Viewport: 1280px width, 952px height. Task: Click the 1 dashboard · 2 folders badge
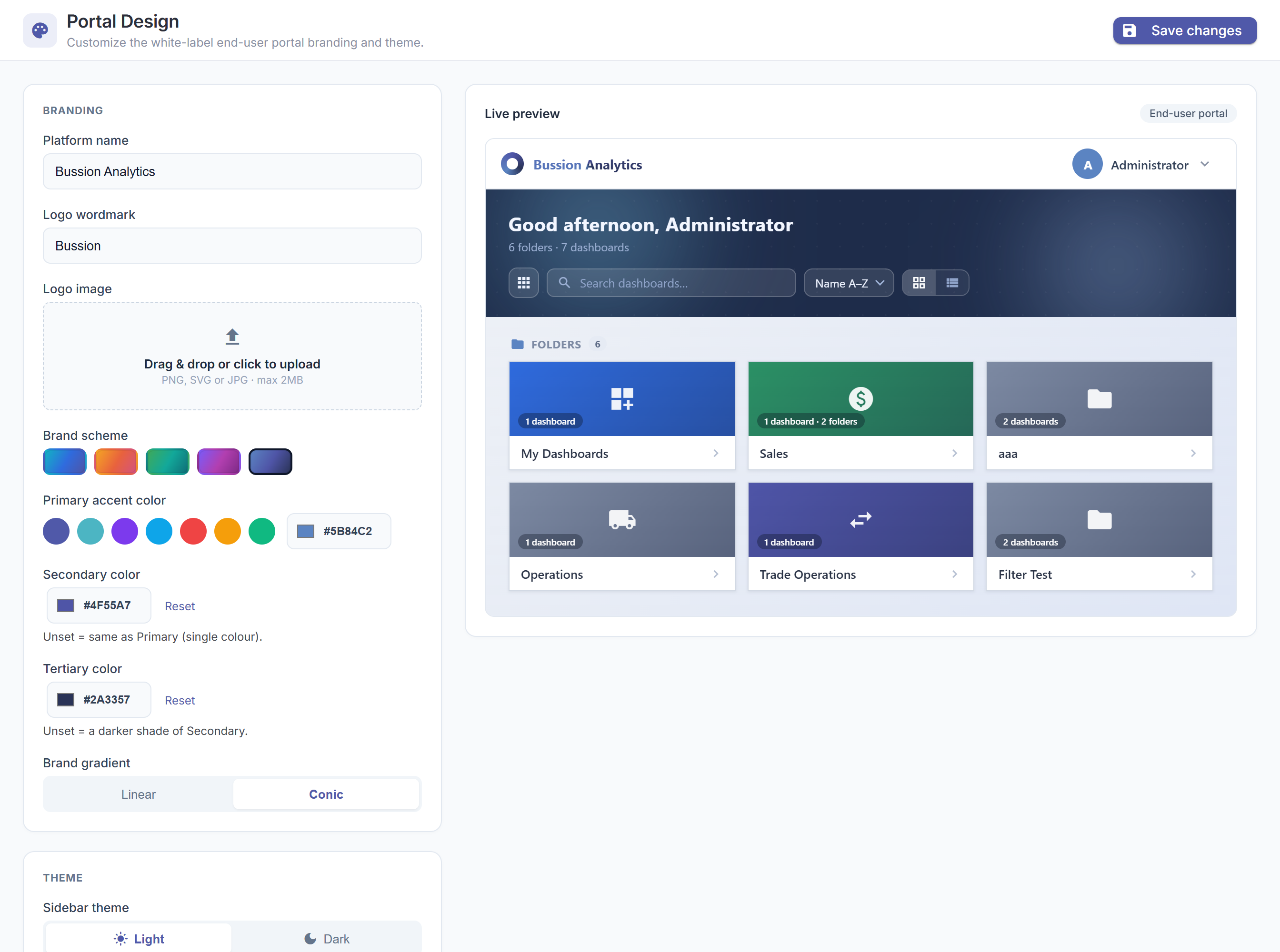pyautogui.click(x=810, y=421)
